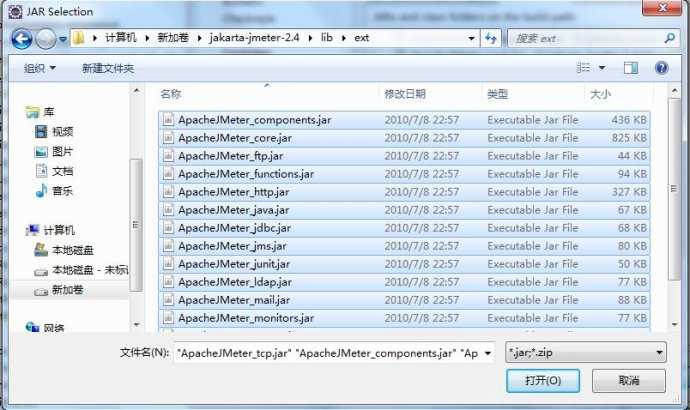
Task: Toggle the preview pane icon
Action: coord(631,68)
